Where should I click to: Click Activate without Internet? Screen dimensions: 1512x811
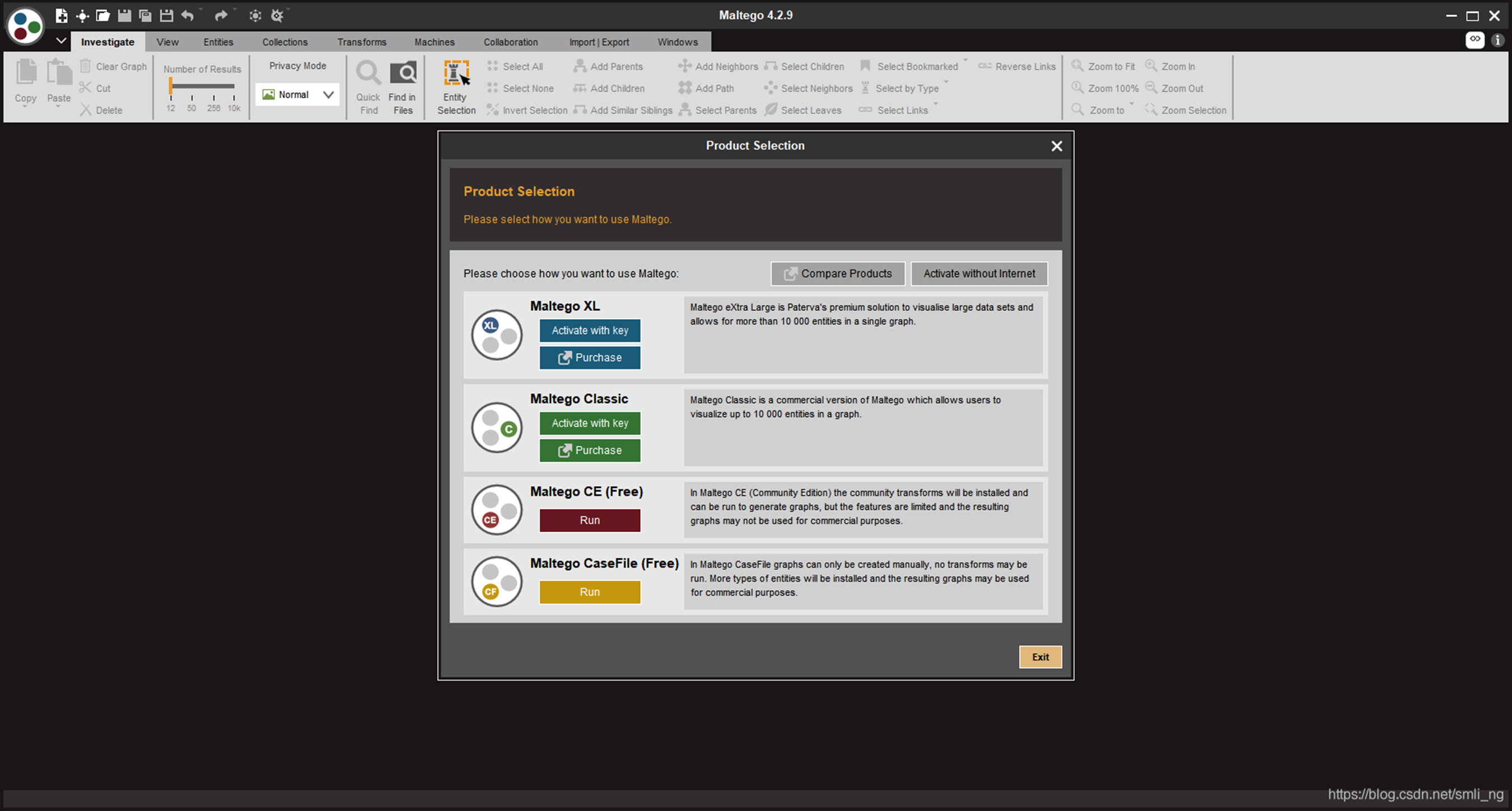[978, 274]
